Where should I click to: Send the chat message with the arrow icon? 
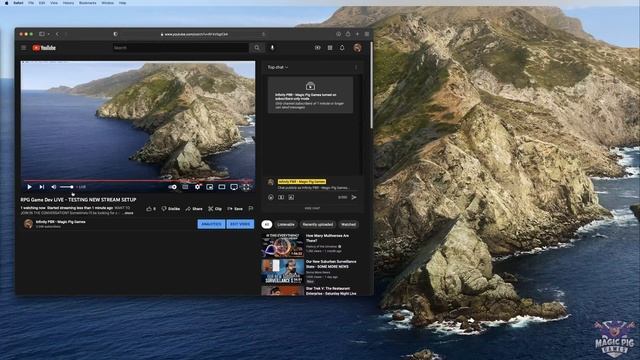(354, 197)
